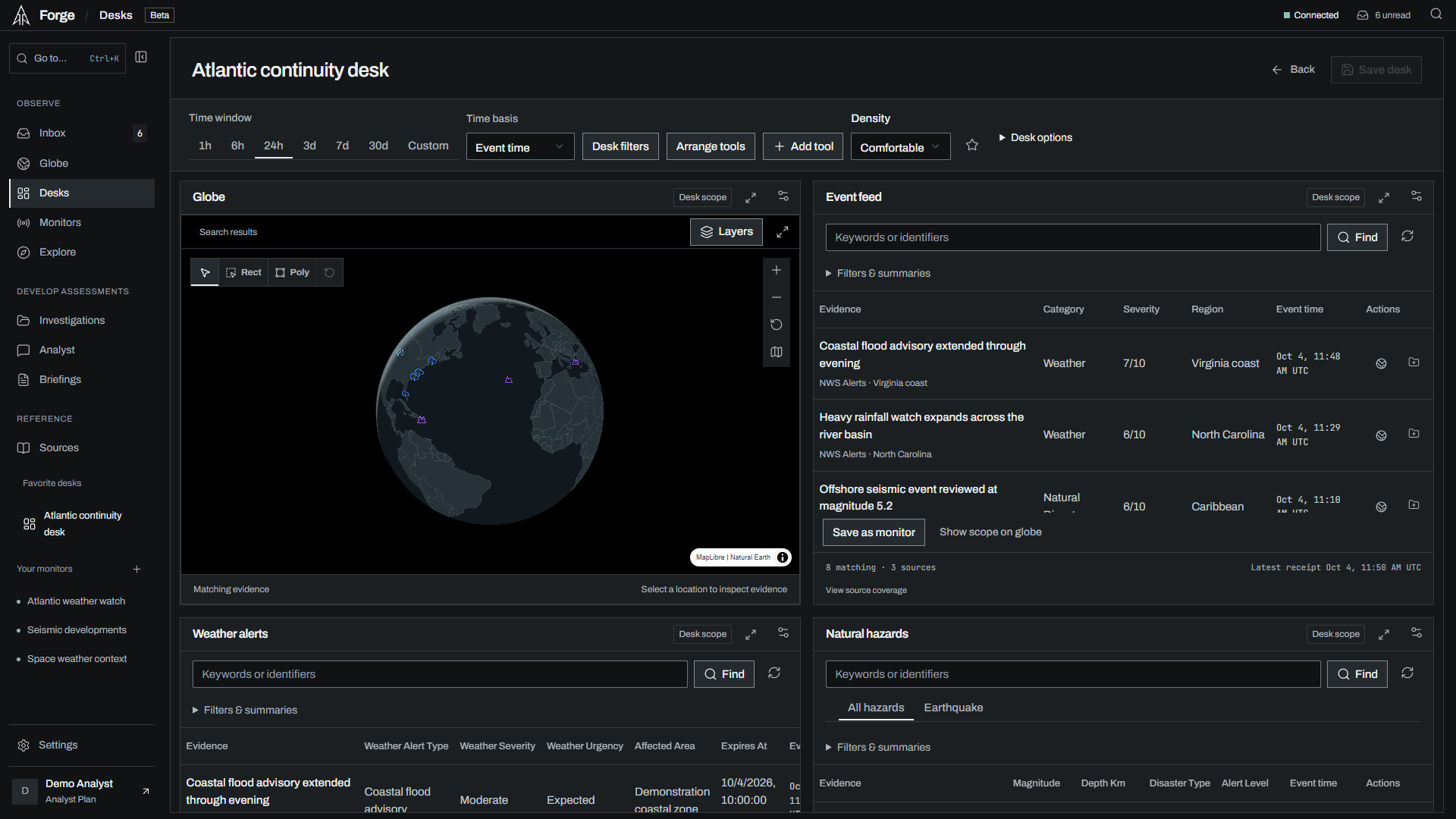Switch globe to flat map view

pyautogui.click(x=777, y=353)
